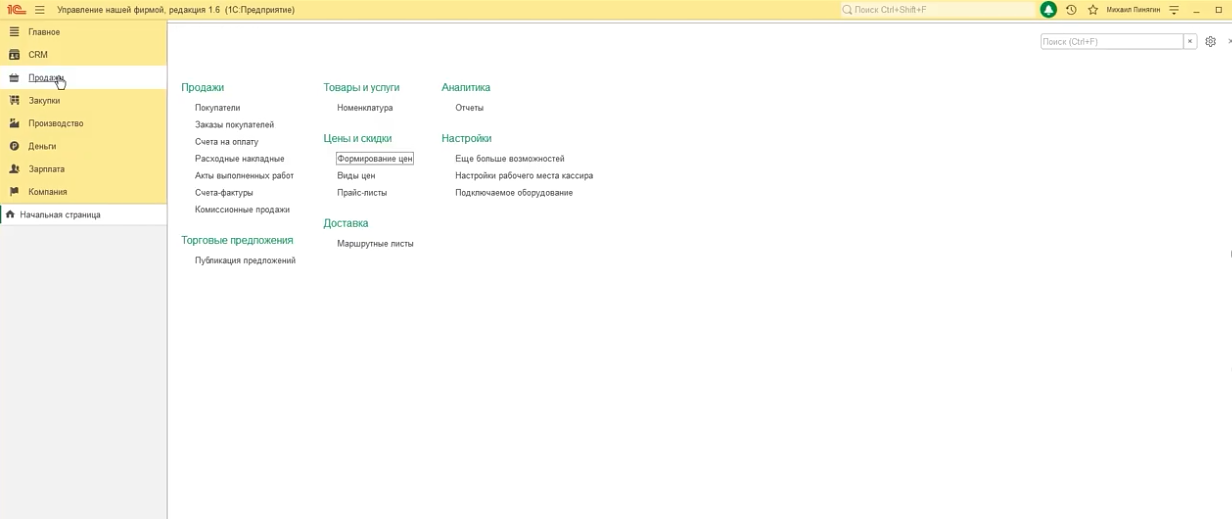Image resolution: width=1232 pixels, height=519 pixels.
Task: Open Маршрутные листы link
Action: coord(375,244)
